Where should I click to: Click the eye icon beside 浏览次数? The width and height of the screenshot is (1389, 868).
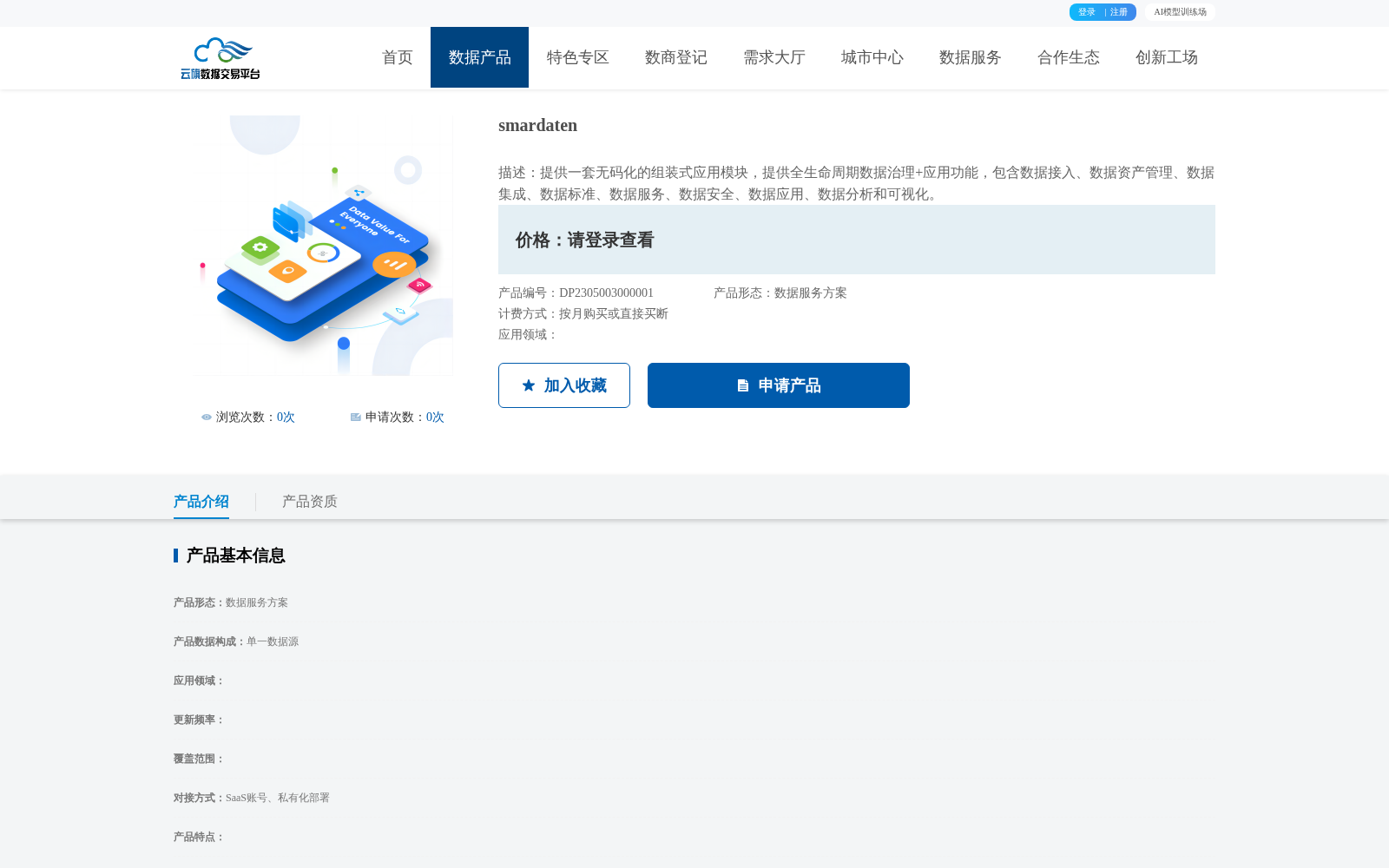(207, 418)
